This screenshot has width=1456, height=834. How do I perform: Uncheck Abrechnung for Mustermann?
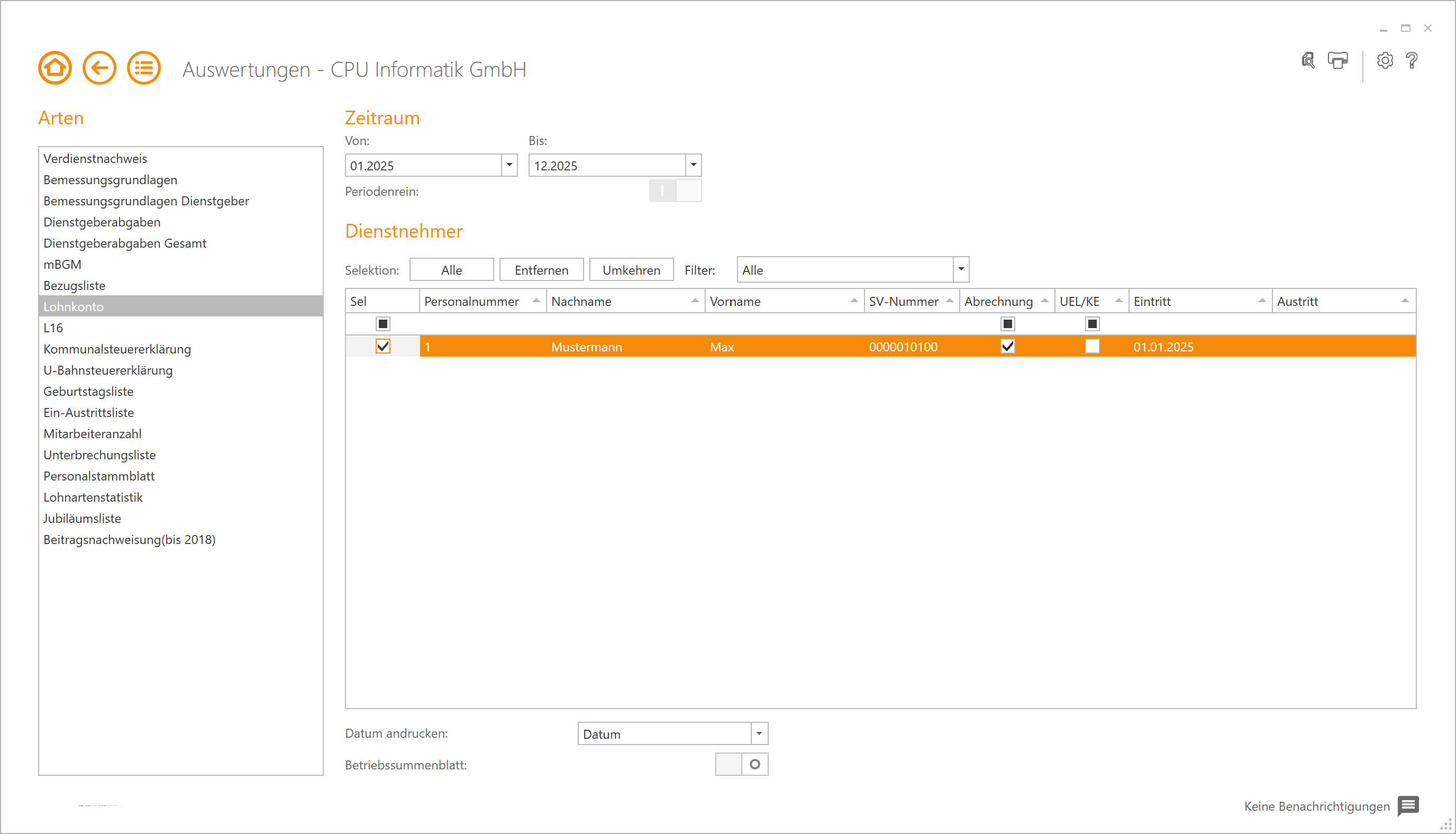coord(1008,346)
